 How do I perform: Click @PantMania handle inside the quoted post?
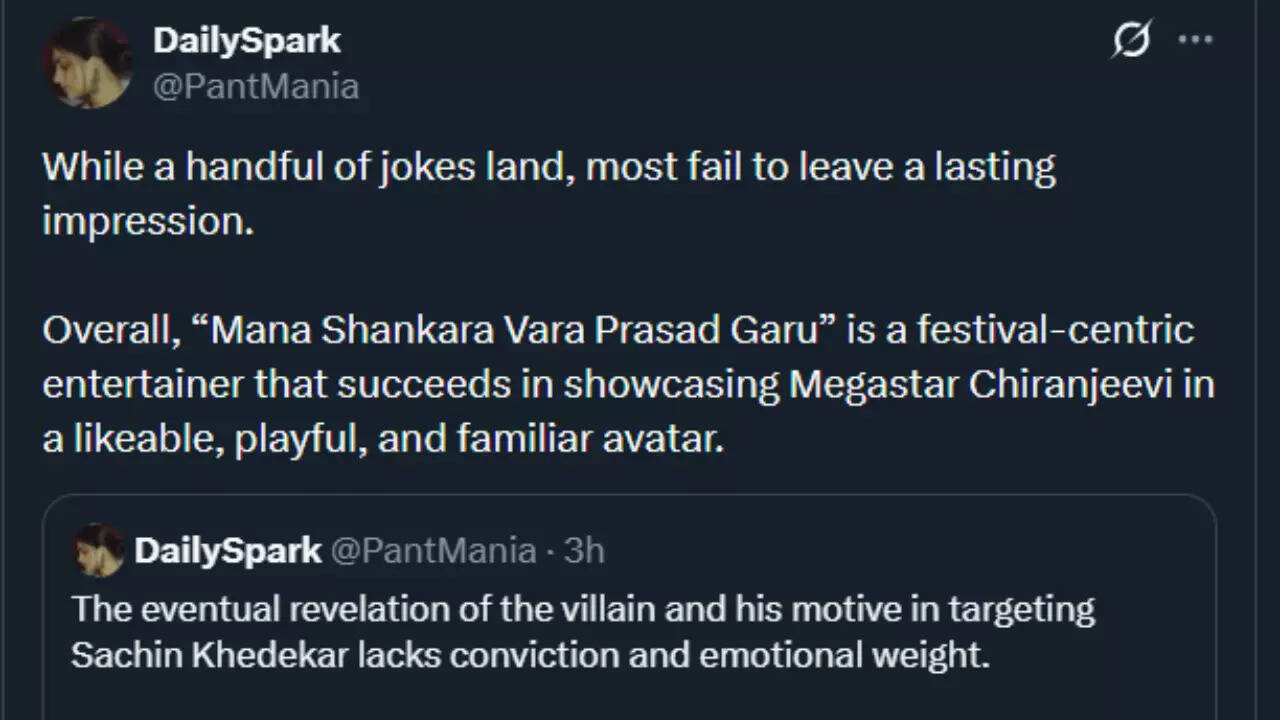433,551
